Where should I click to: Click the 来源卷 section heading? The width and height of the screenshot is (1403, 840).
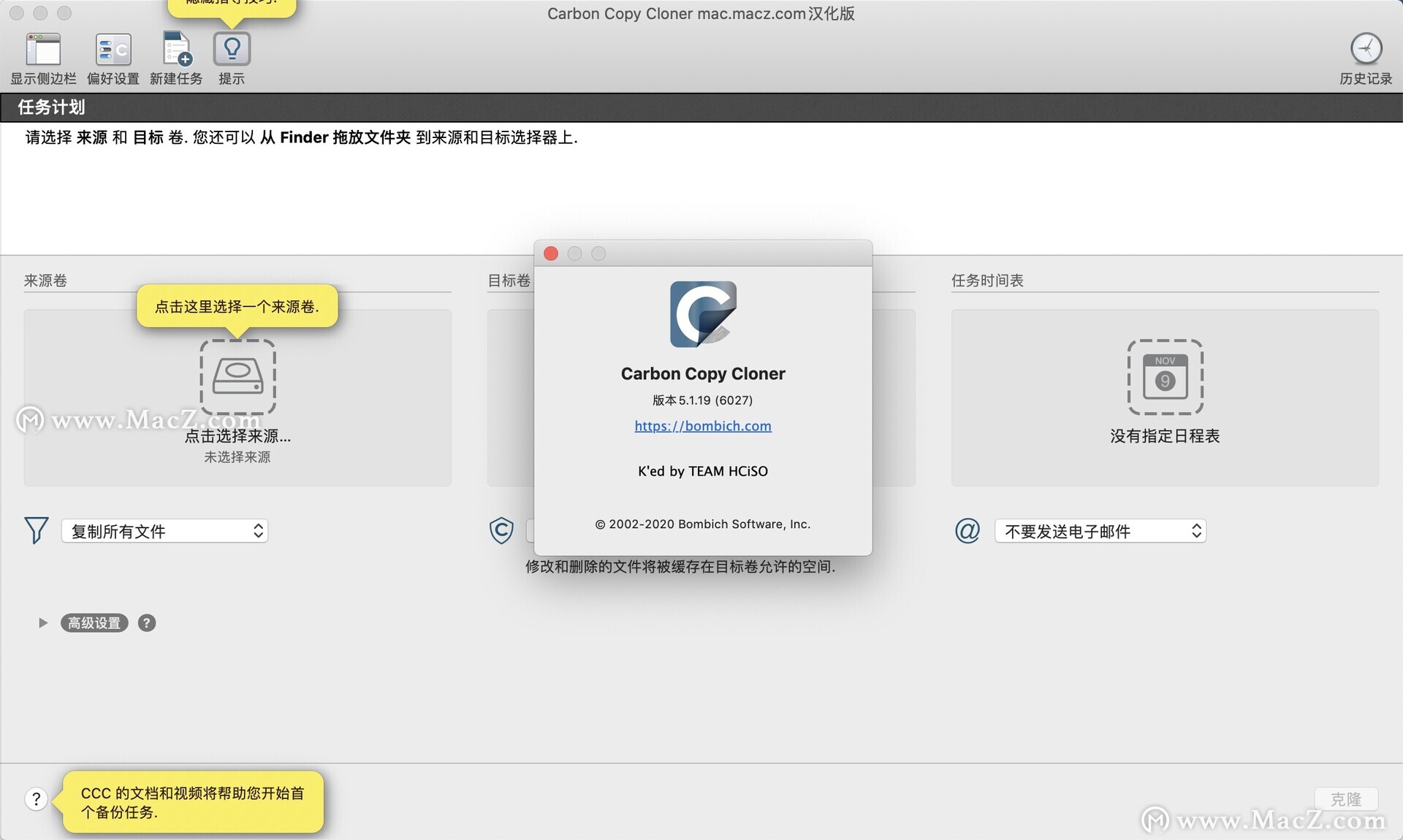point(45,280)
